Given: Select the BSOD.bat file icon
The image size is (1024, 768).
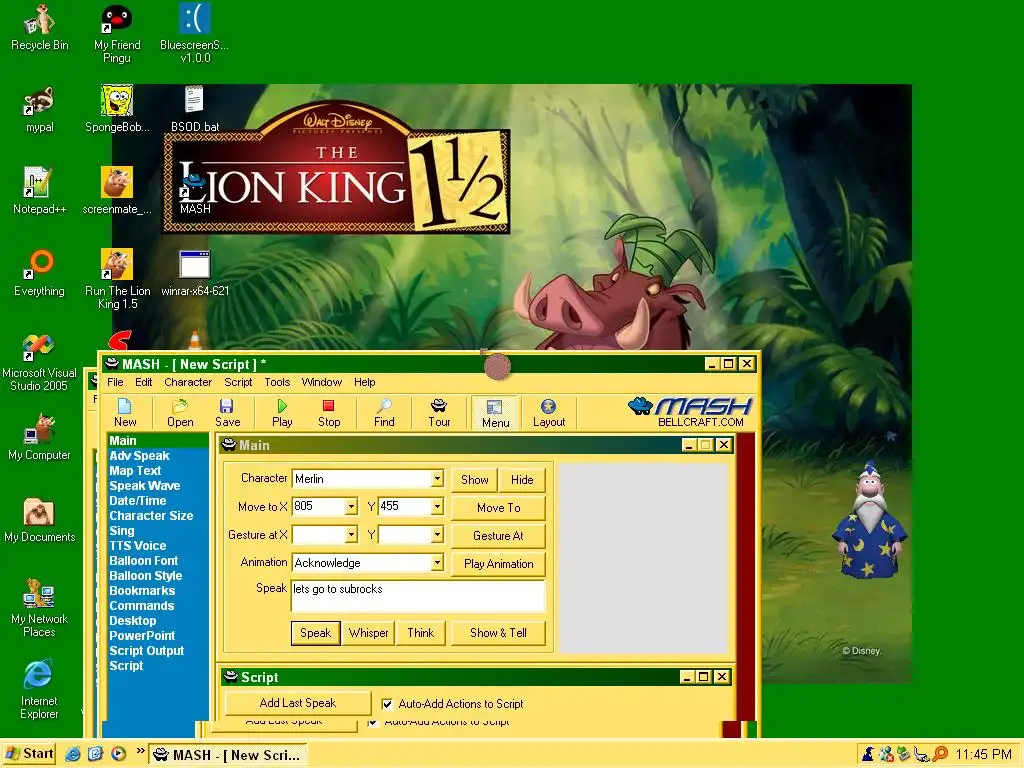Looking at the screenshot, I should tap(195, 110).
